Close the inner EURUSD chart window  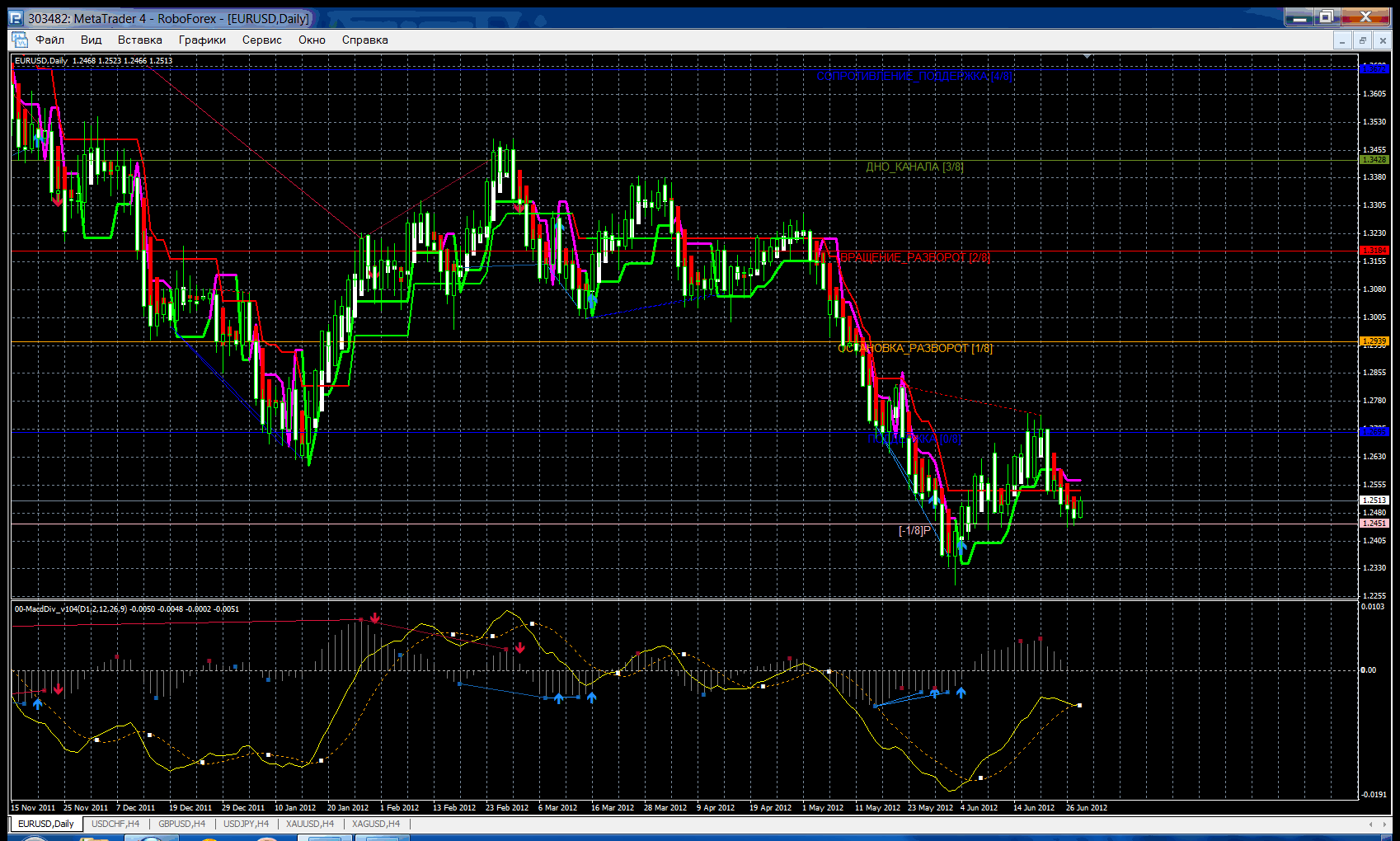pyautogui.click(x=1384, y=40)
